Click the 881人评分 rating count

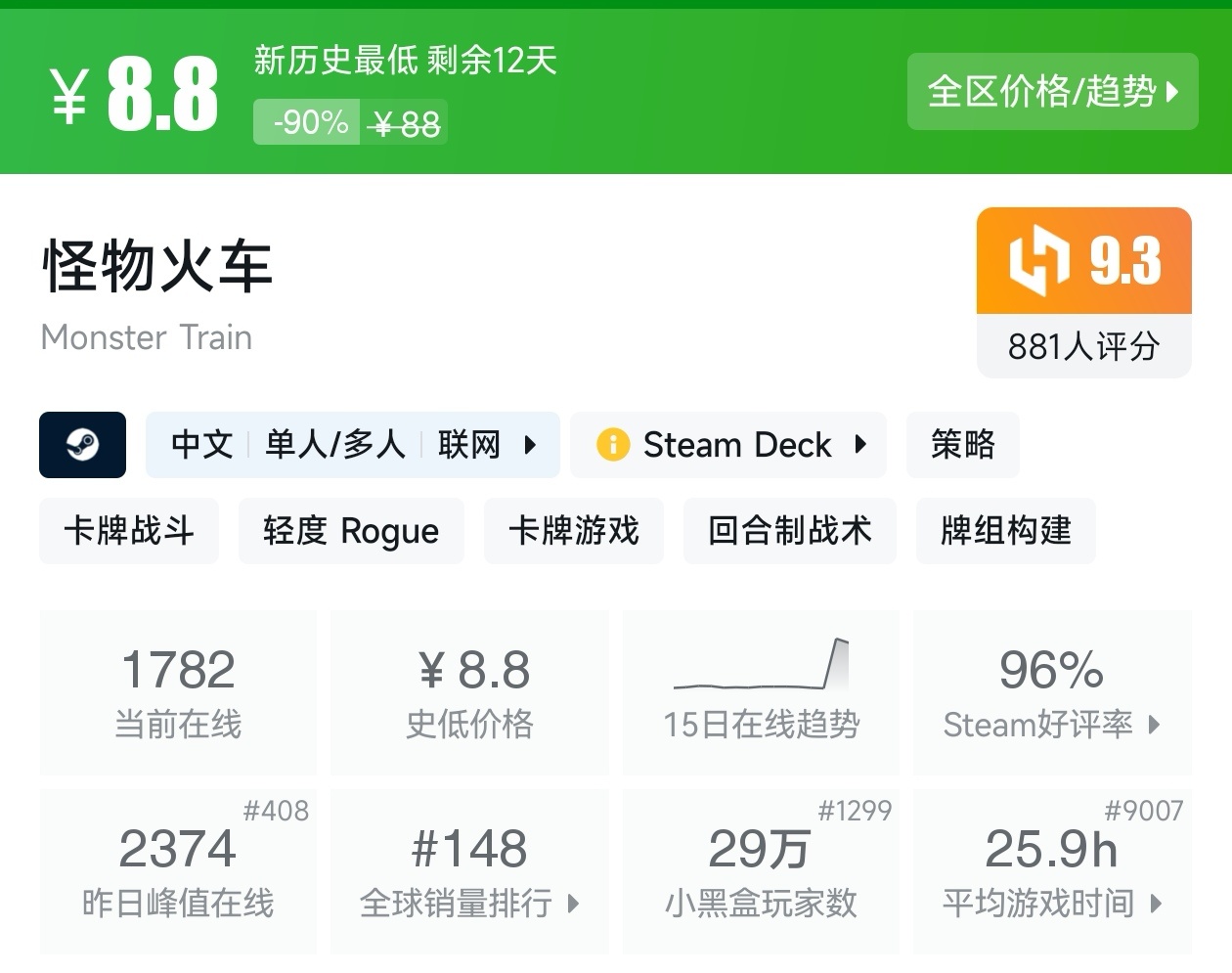coord(1083,346)
